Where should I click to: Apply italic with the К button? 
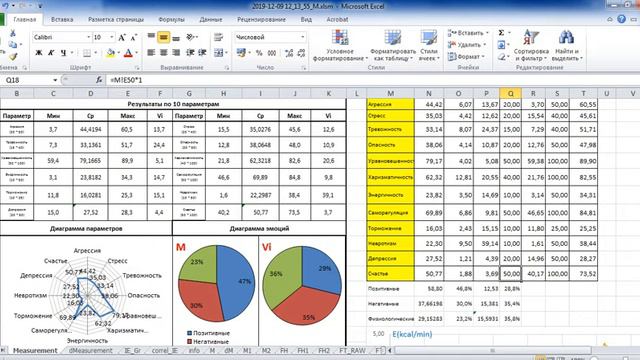(51, 53)
